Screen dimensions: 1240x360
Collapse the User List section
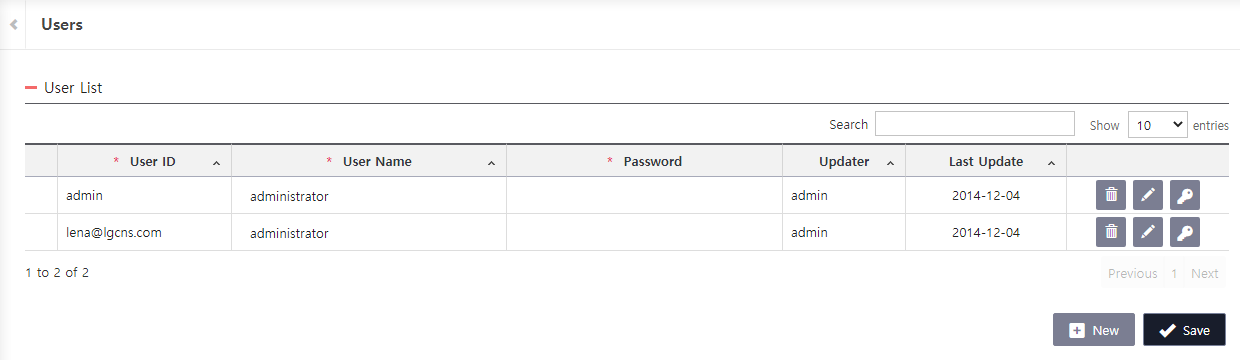pyautogui.click(x=31, y=88)
